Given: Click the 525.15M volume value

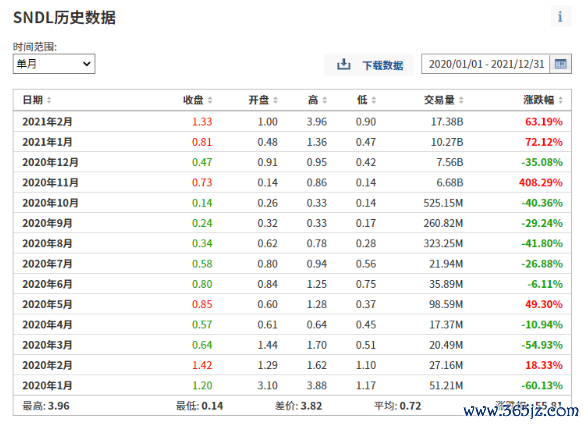Looking at the screenshot, I should [443, 203].
